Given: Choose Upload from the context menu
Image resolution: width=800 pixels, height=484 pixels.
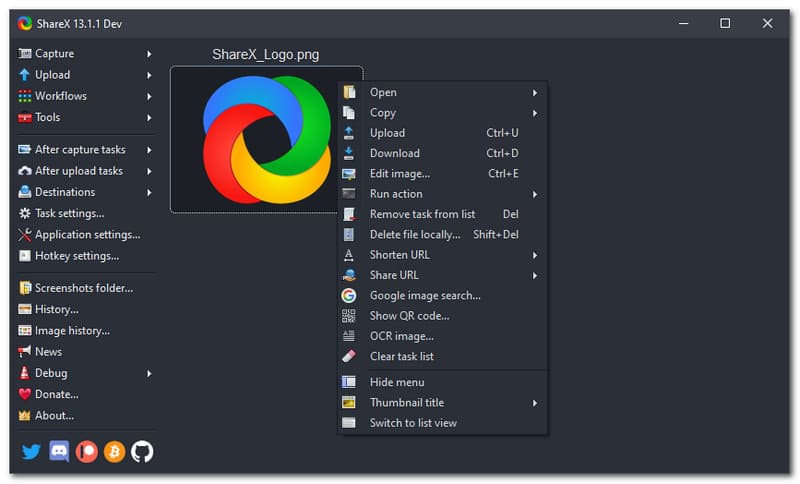Looking at the screenshot, I should (442, 133).
